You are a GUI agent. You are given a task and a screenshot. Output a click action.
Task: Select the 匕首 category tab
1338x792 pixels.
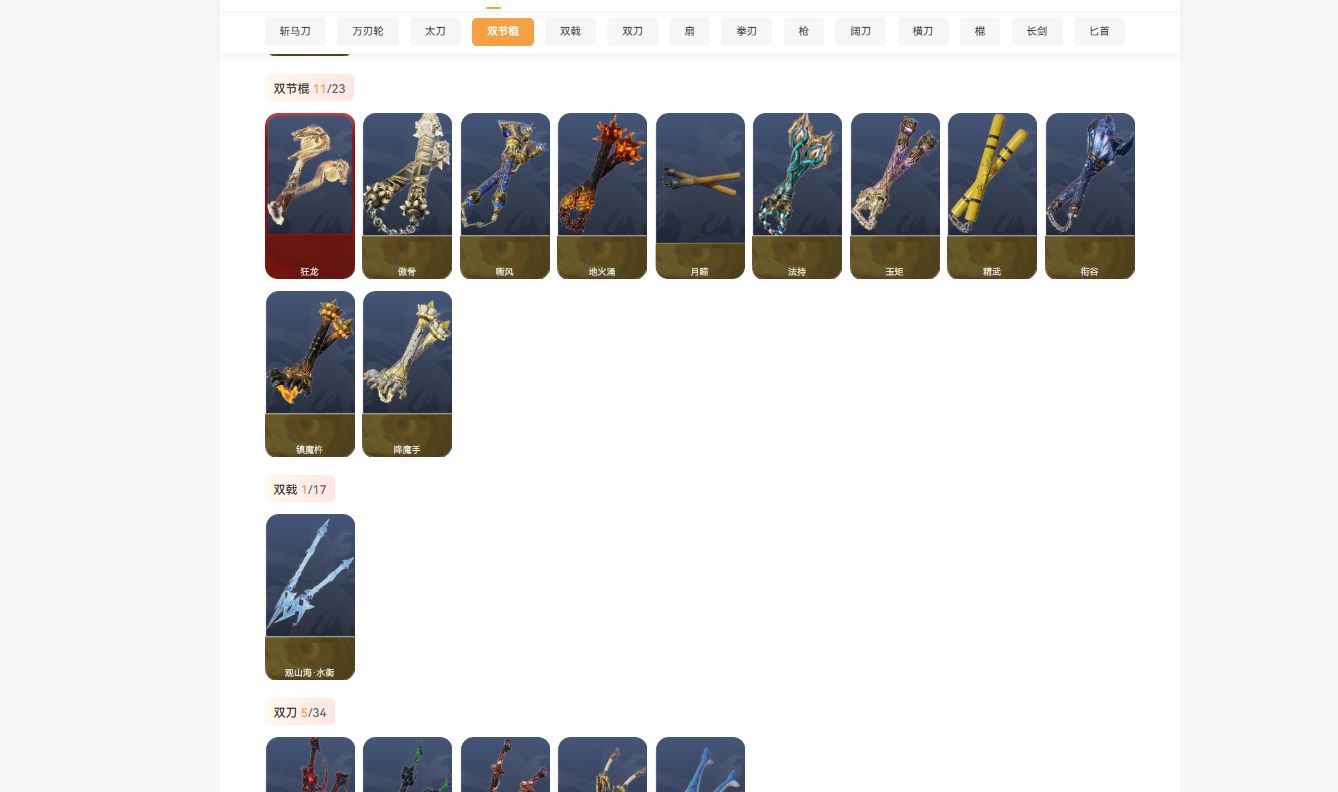pyautogui.click(x=1099, y=32)
